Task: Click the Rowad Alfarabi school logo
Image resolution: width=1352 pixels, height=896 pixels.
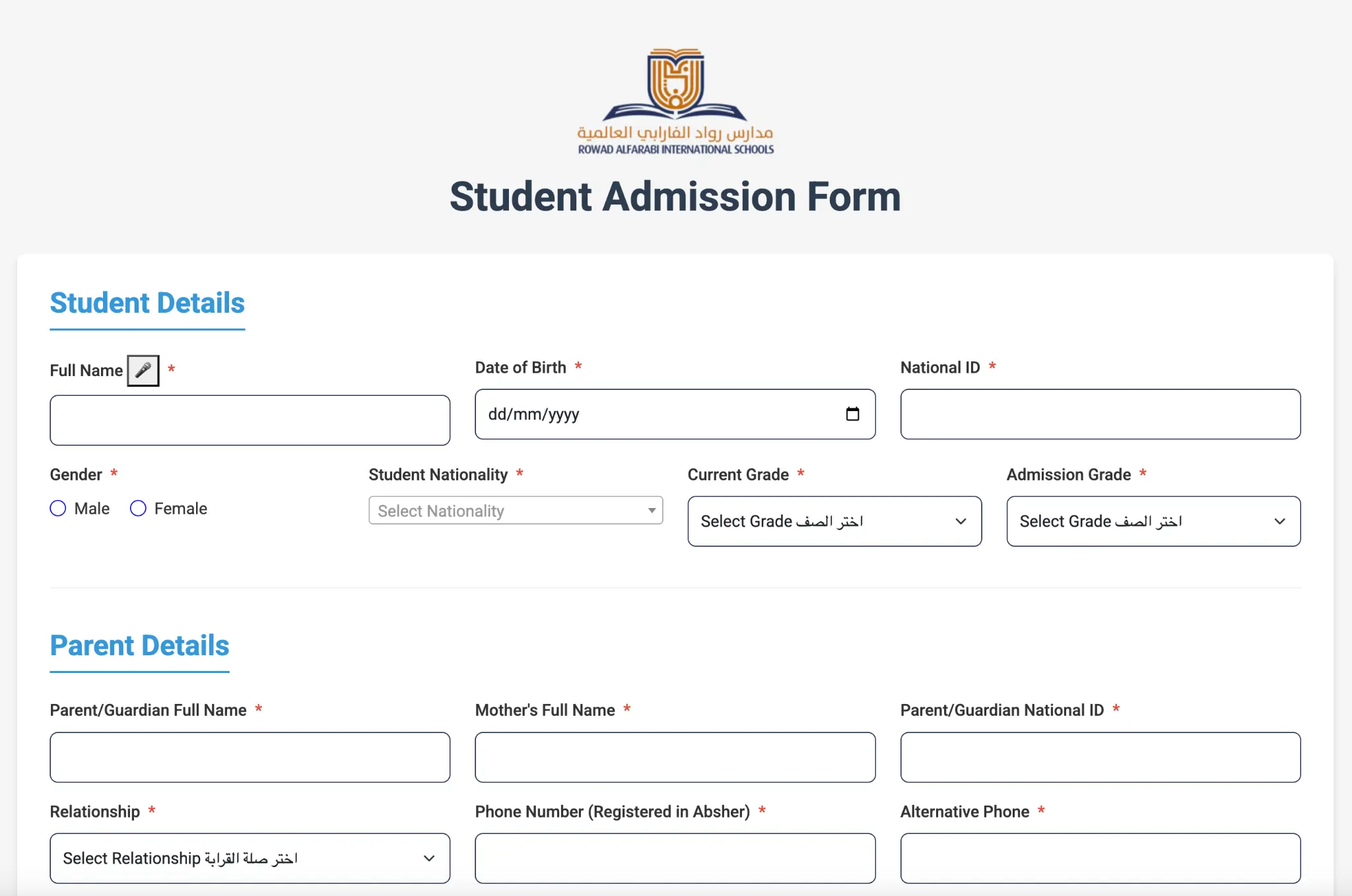Action: [675, 102]
